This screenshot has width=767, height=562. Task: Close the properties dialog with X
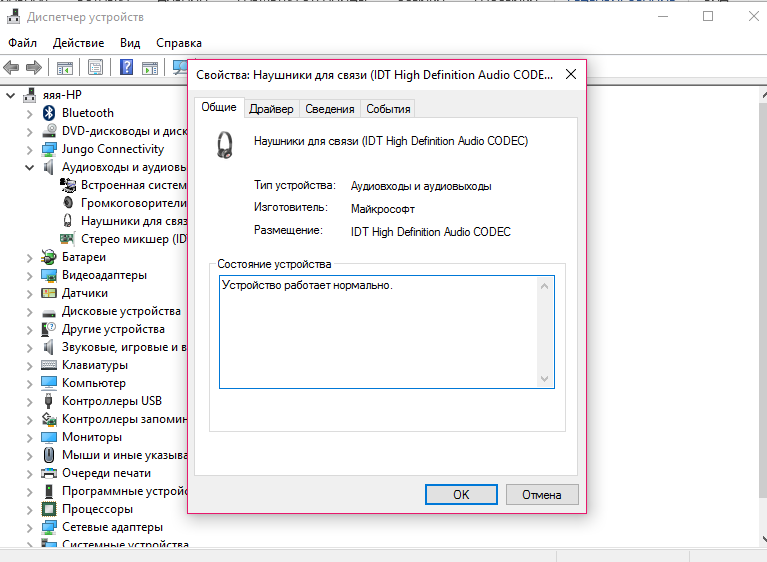[570, 74]
